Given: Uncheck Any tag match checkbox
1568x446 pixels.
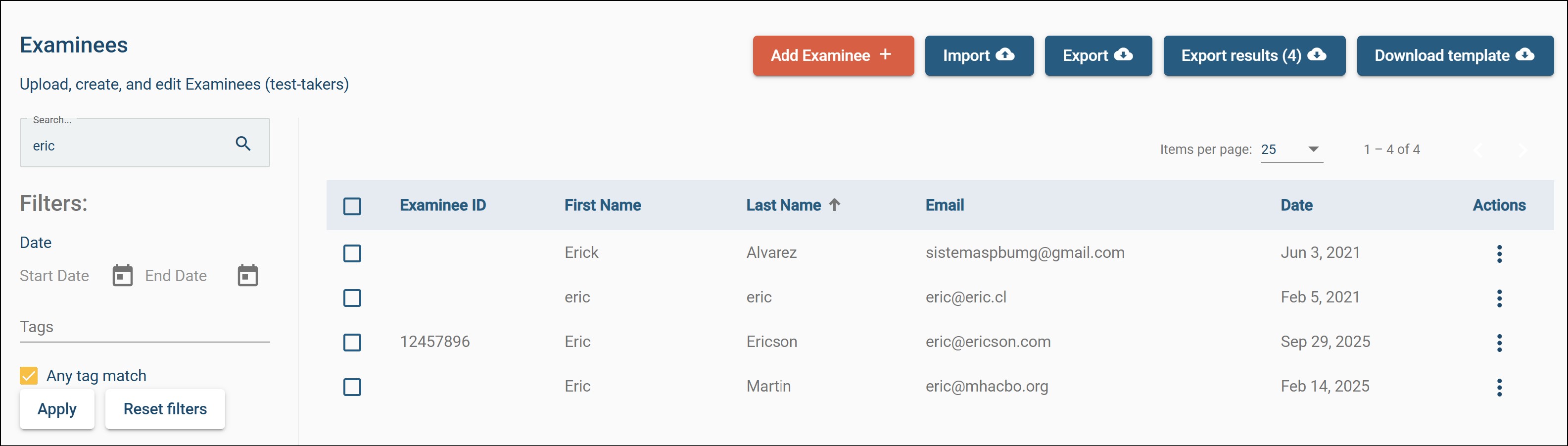Looking at the screenshot, I should (29, 375).
